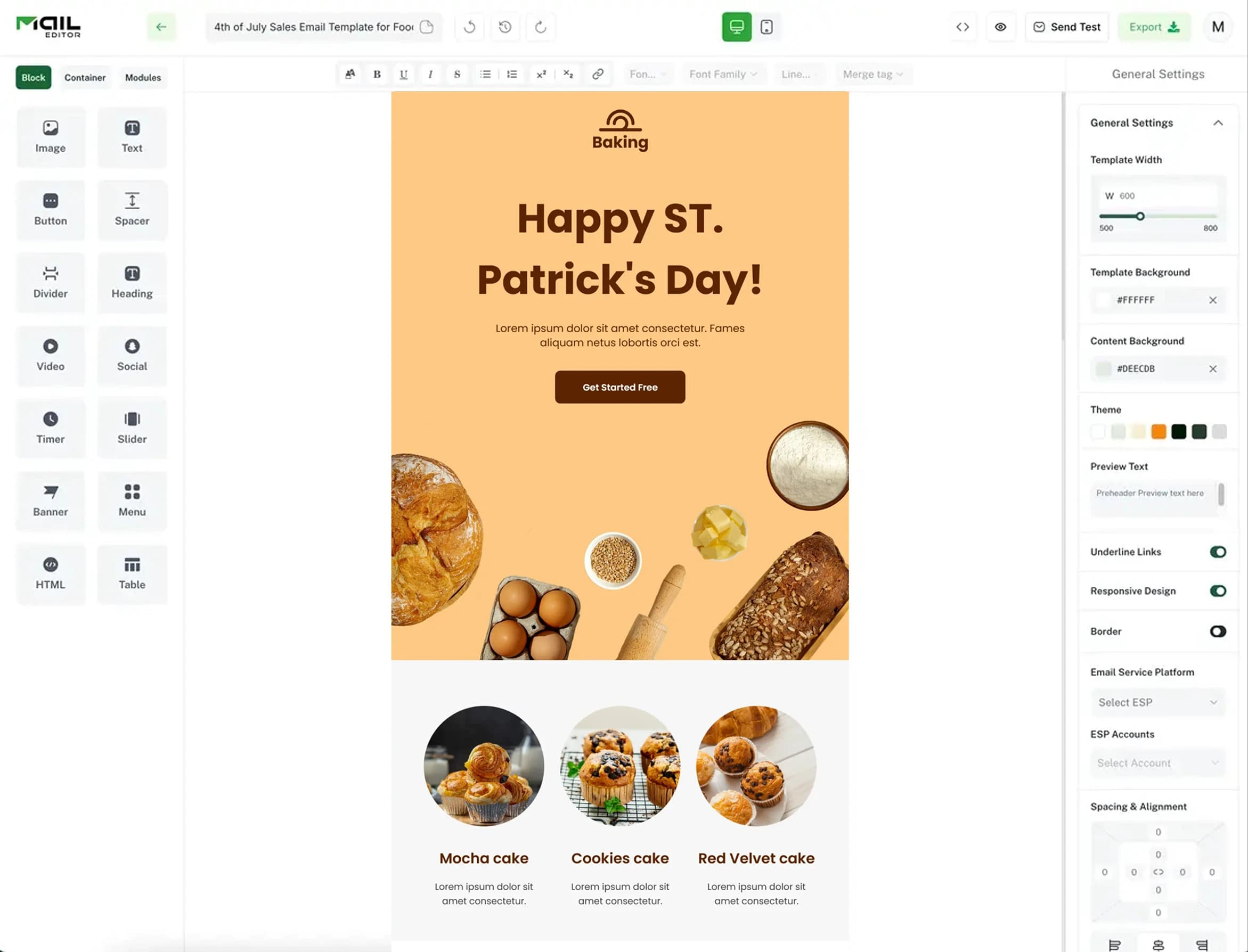Image resolution: width=1248 pixels, height=952 pixels.
Task: Toggle the Border switch
Action: tap(1218, 631)
